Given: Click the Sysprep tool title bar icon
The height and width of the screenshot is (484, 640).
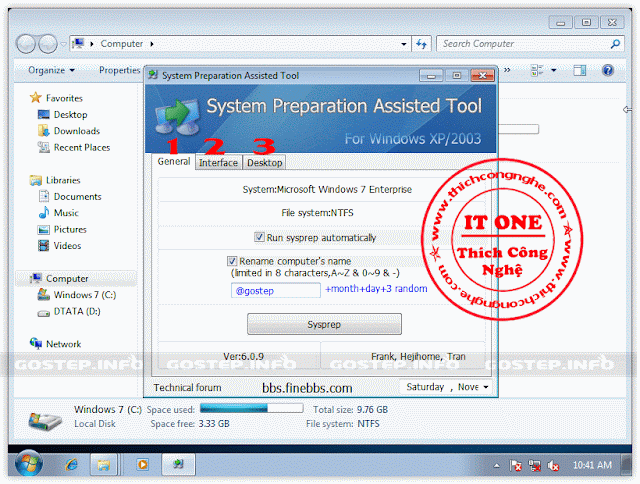Looking at the screenshot, I should coord(153,75).
